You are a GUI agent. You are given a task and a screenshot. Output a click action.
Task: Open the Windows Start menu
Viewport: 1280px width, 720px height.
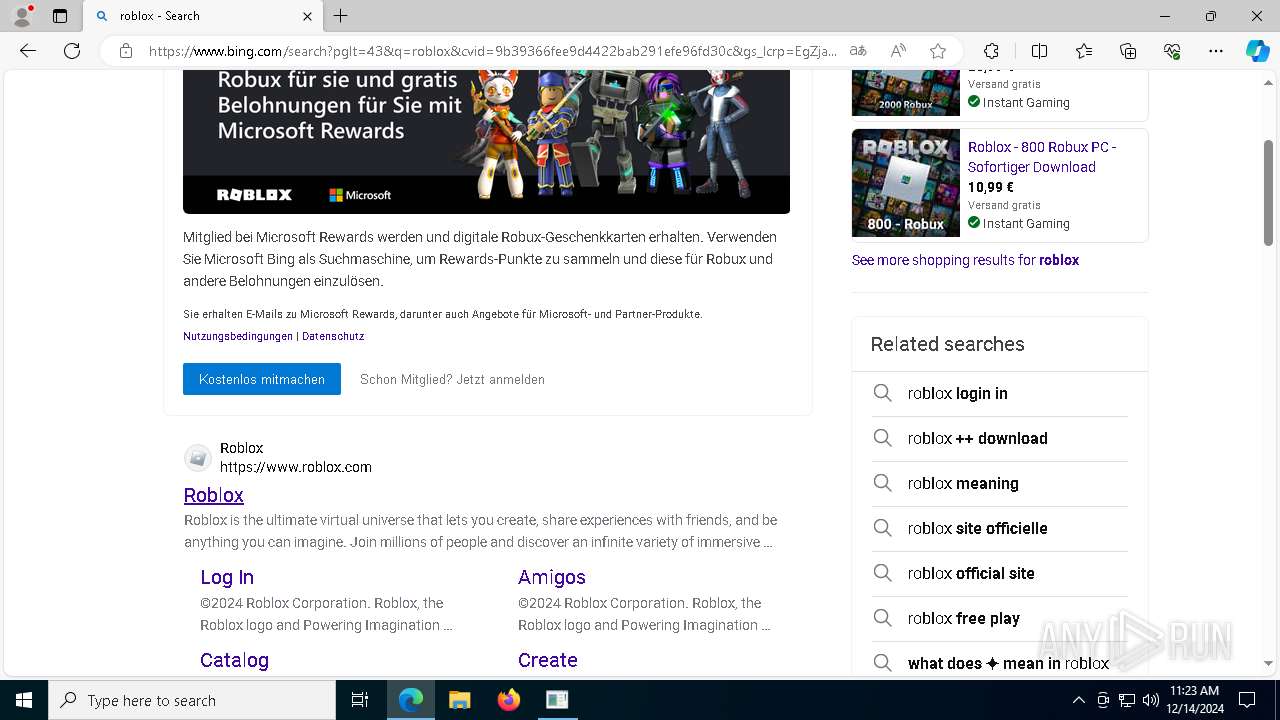point(24,700)
